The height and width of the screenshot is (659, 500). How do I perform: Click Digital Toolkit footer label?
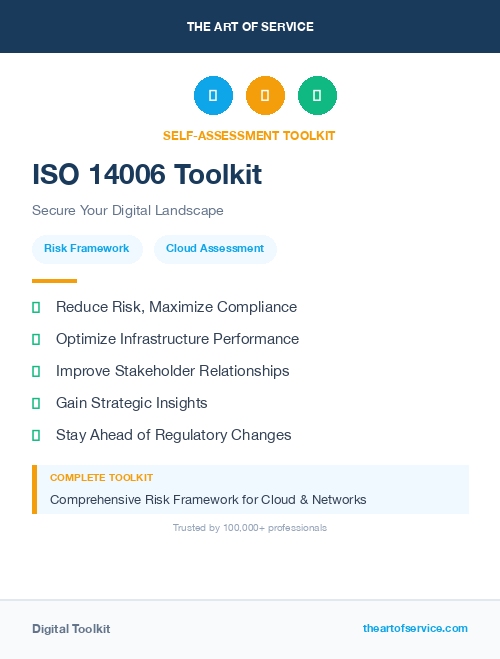tap(71, 629)
